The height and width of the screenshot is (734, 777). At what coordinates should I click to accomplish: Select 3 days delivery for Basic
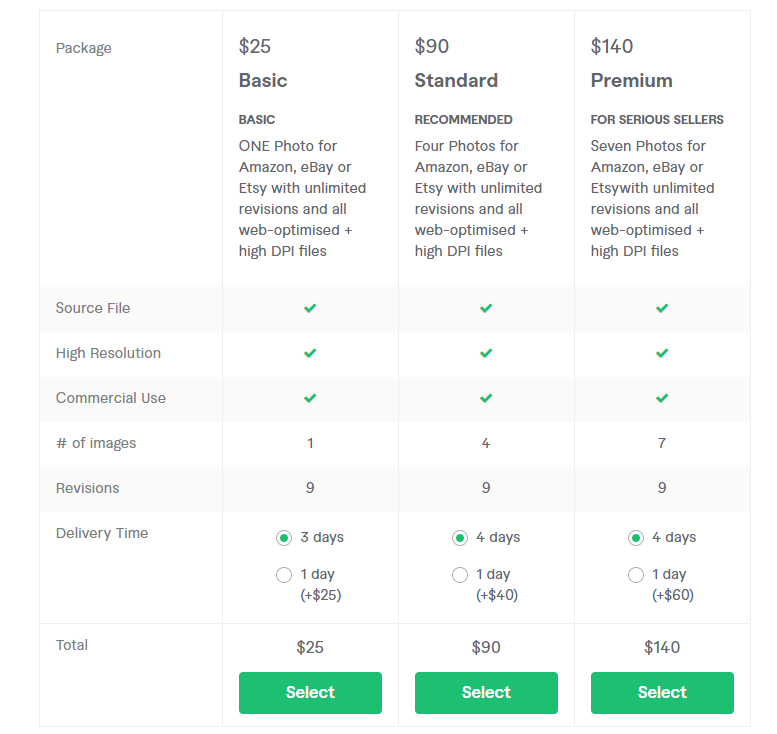click(284, 538)
